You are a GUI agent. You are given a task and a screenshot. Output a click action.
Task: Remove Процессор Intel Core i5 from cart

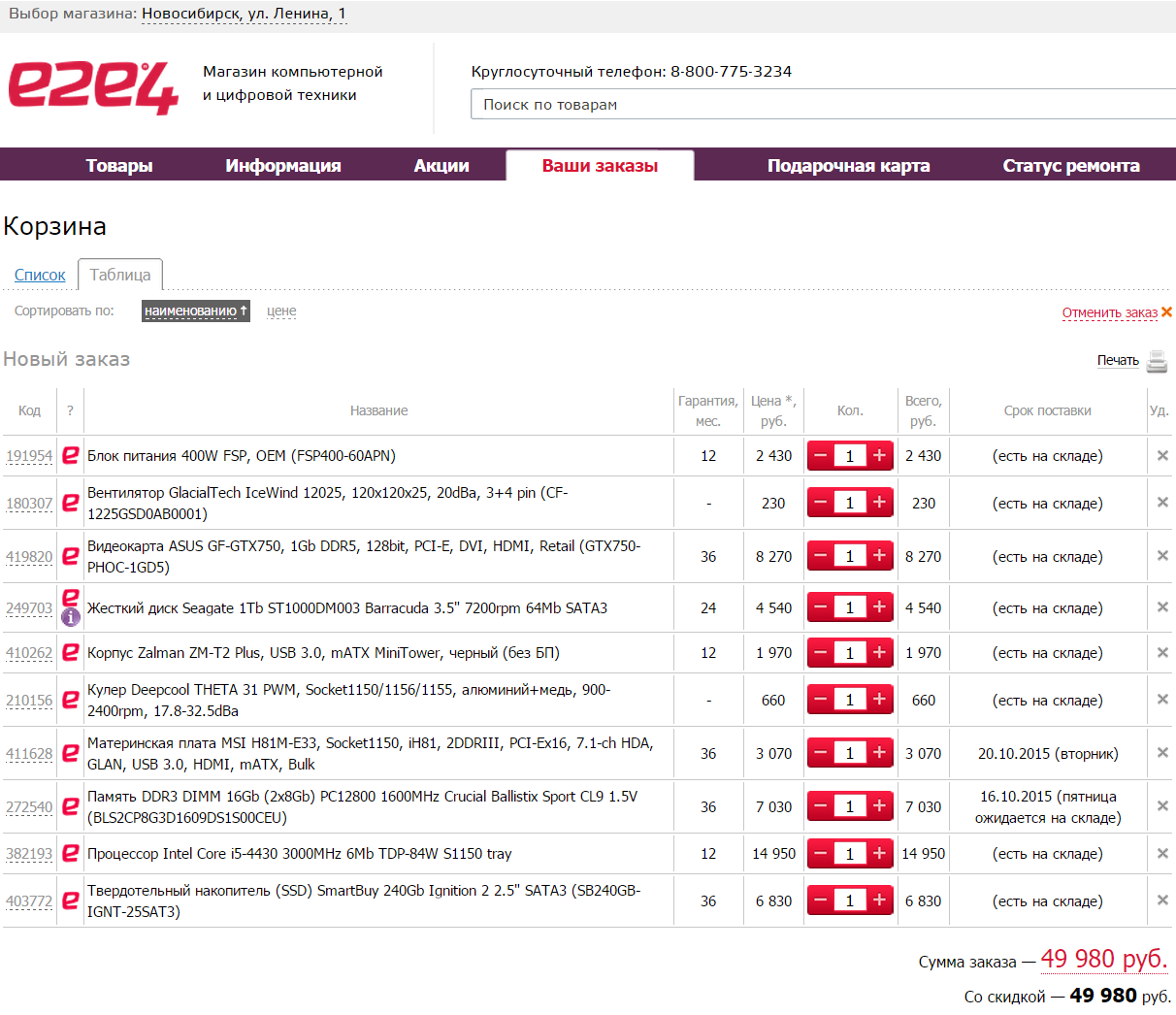click(1162, 854)
